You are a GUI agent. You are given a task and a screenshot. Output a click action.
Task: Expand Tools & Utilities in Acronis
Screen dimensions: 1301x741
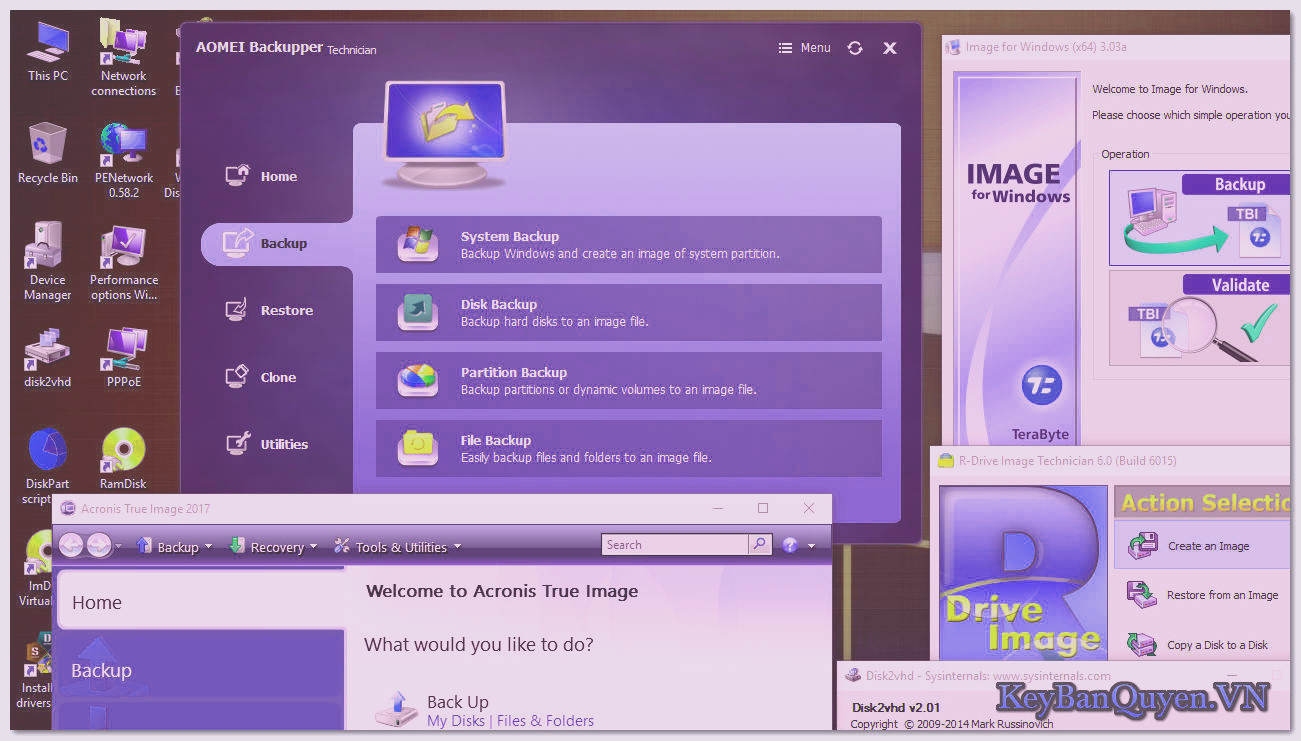[398, 546]
